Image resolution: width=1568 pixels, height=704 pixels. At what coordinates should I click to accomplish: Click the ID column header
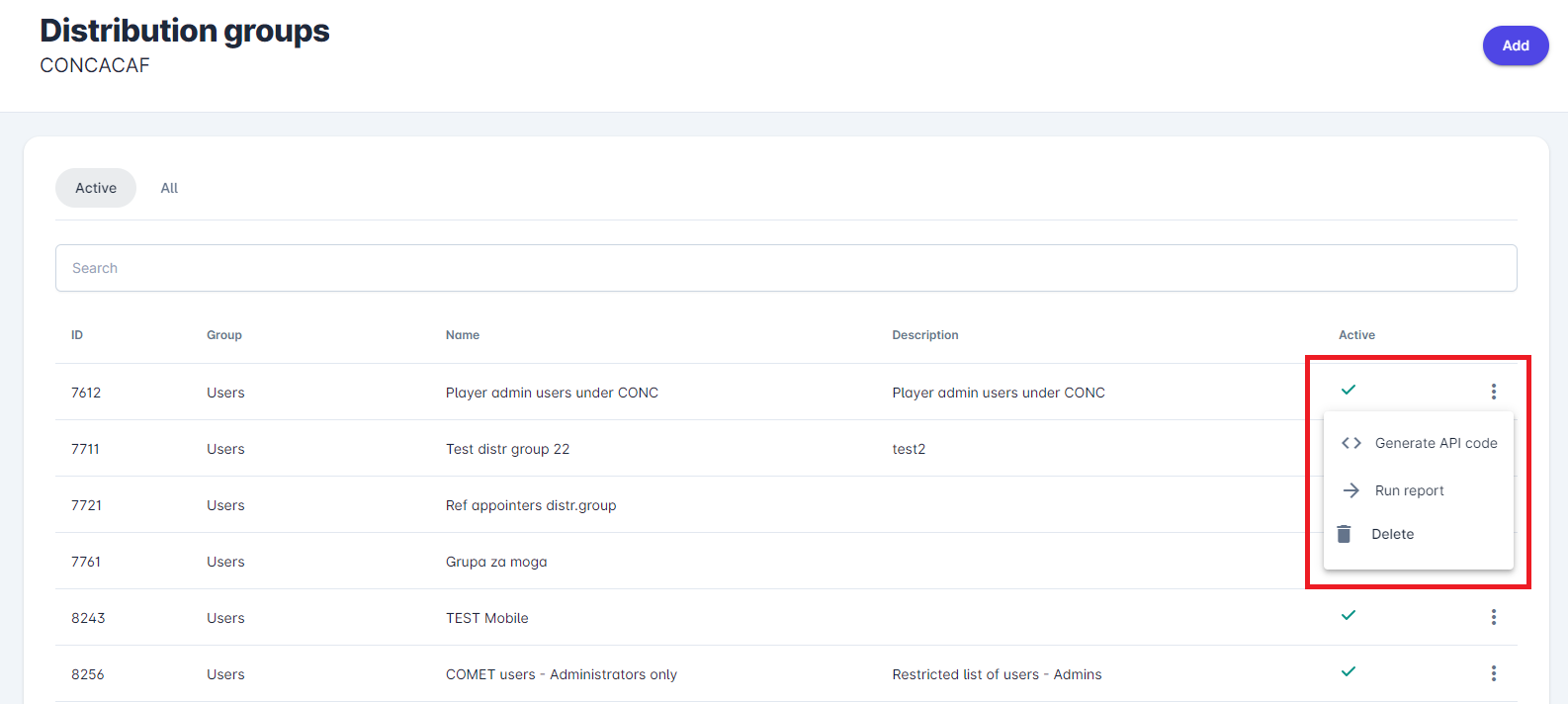77,335
